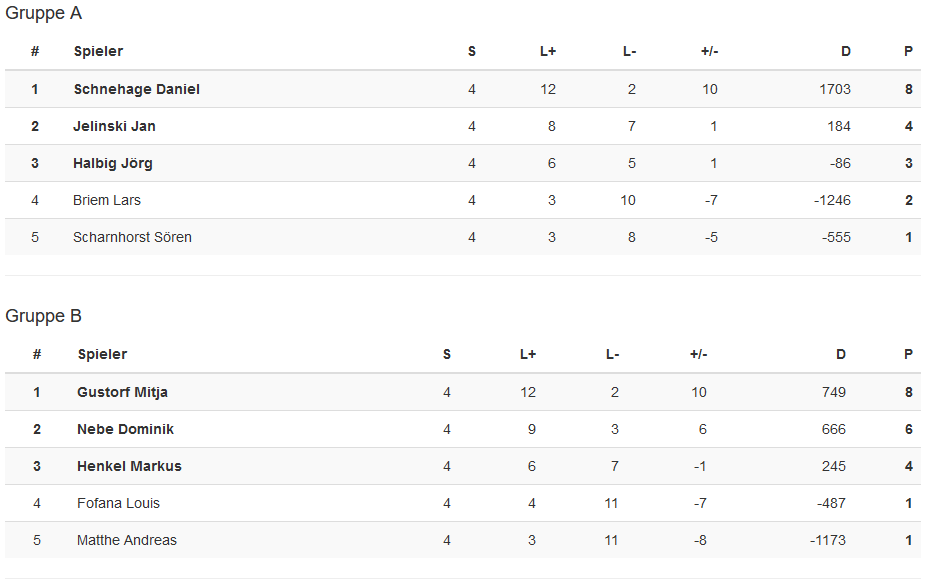Click Schnehage Daniel's 1703 difference value
Image resolution: width=932 pixels, height=579 pixels.
tap(834, 89)
